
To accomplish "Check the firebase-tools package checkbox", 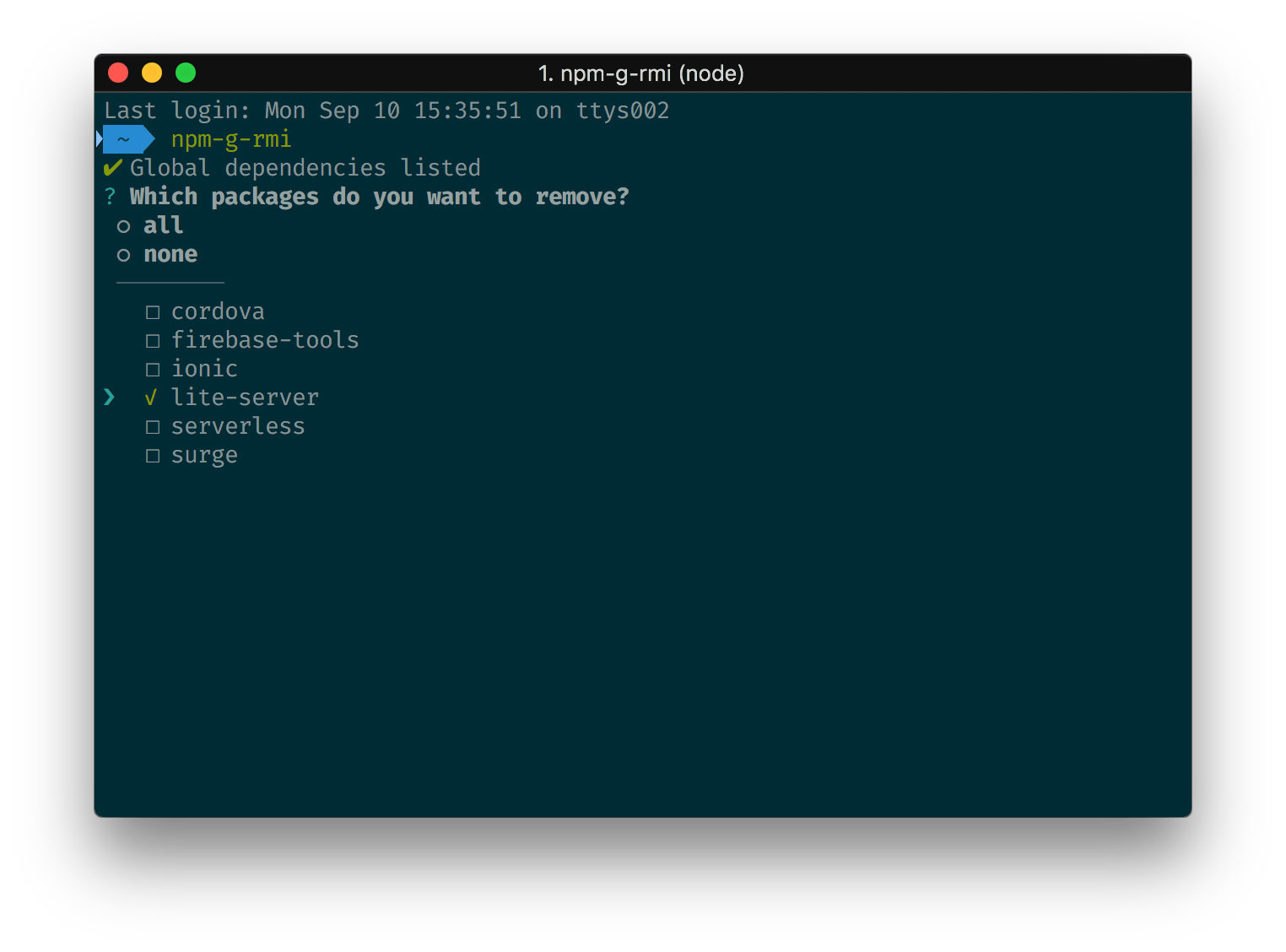I will [x=153, y=340].
